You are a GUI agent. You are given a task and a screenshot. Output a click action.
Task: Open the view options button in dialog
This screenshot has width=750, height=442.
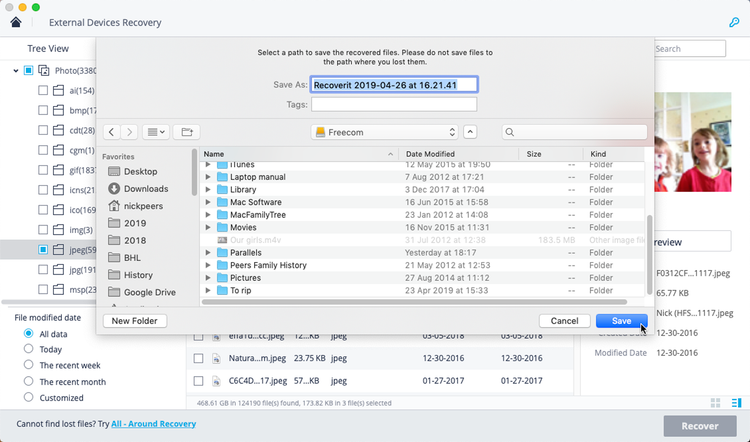(x=156, y=132)
